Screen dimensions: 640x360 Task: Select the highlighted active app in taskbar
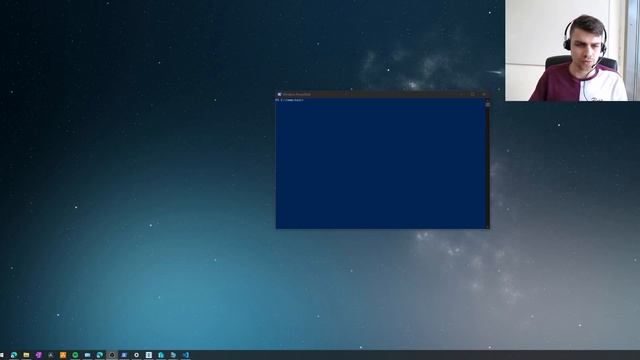(112, 355)
